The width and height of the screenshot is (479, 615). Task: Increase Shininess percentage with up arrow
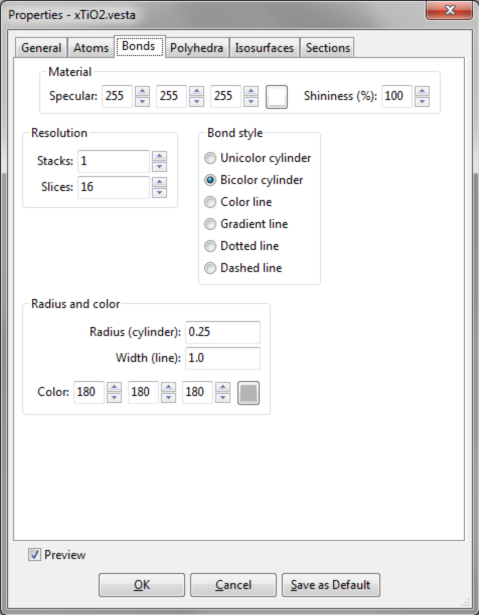[x=422, y=91]
